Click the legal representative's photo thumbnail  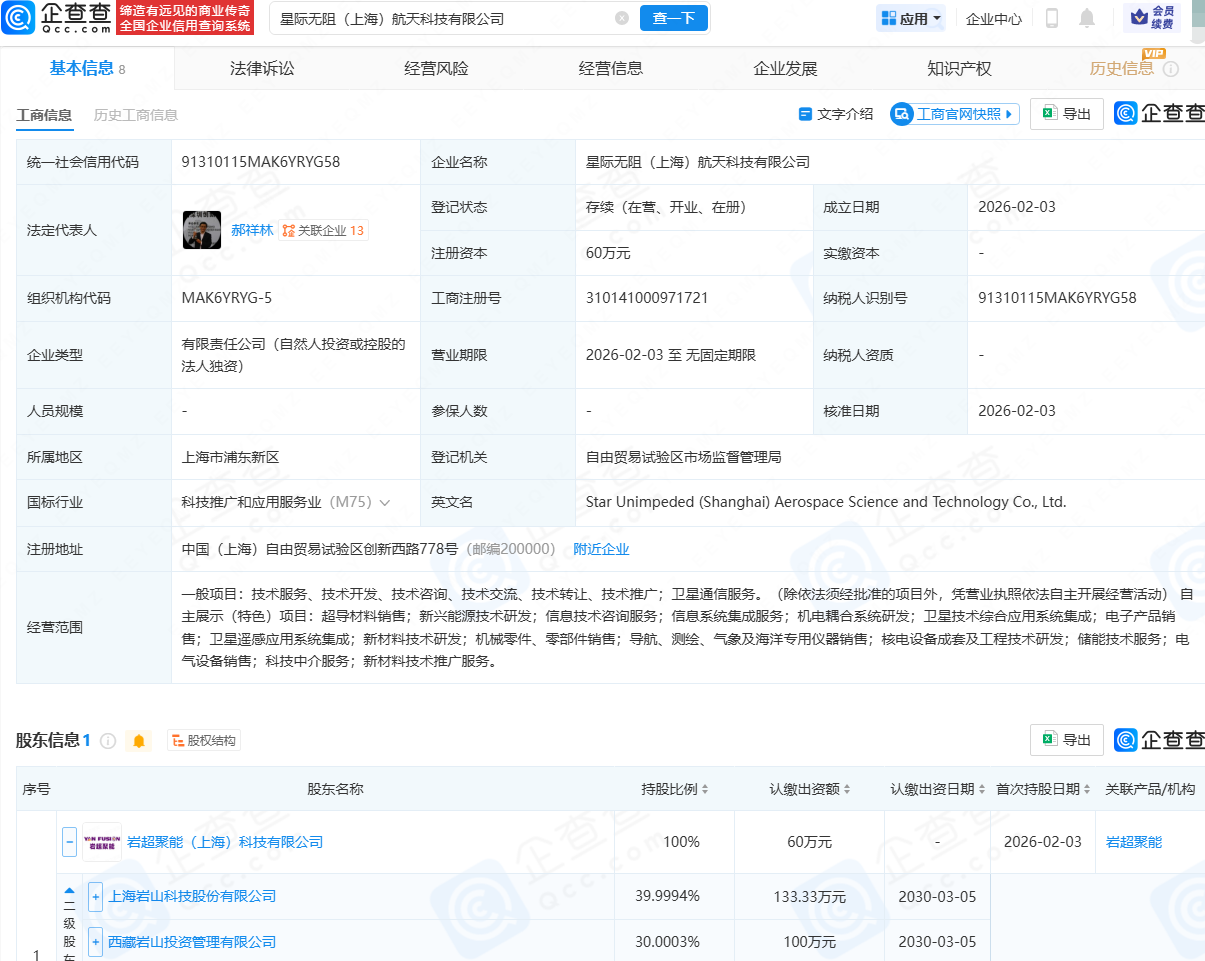[201, 229]
